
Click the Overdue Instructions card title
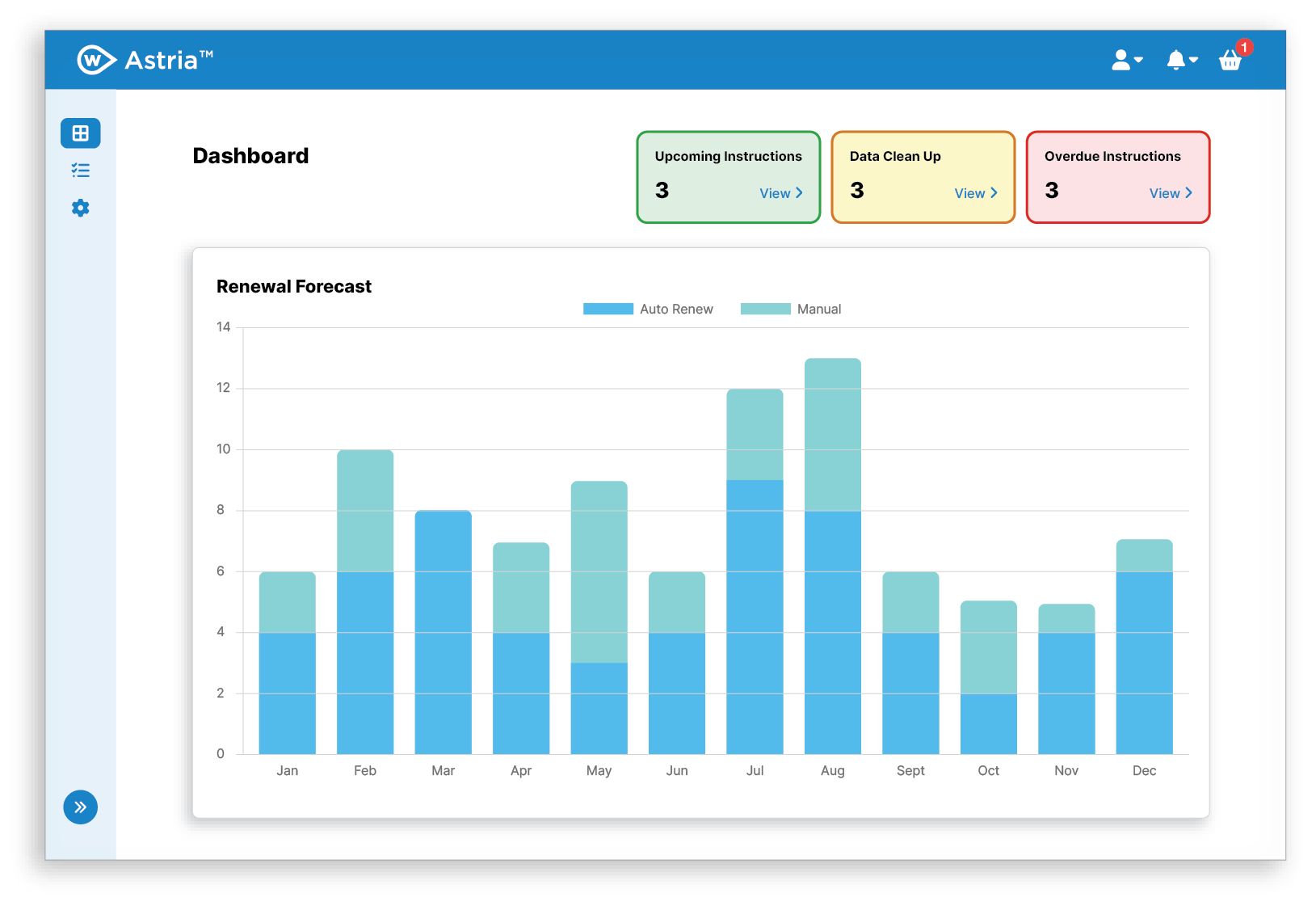click(x=1112, y=156)
